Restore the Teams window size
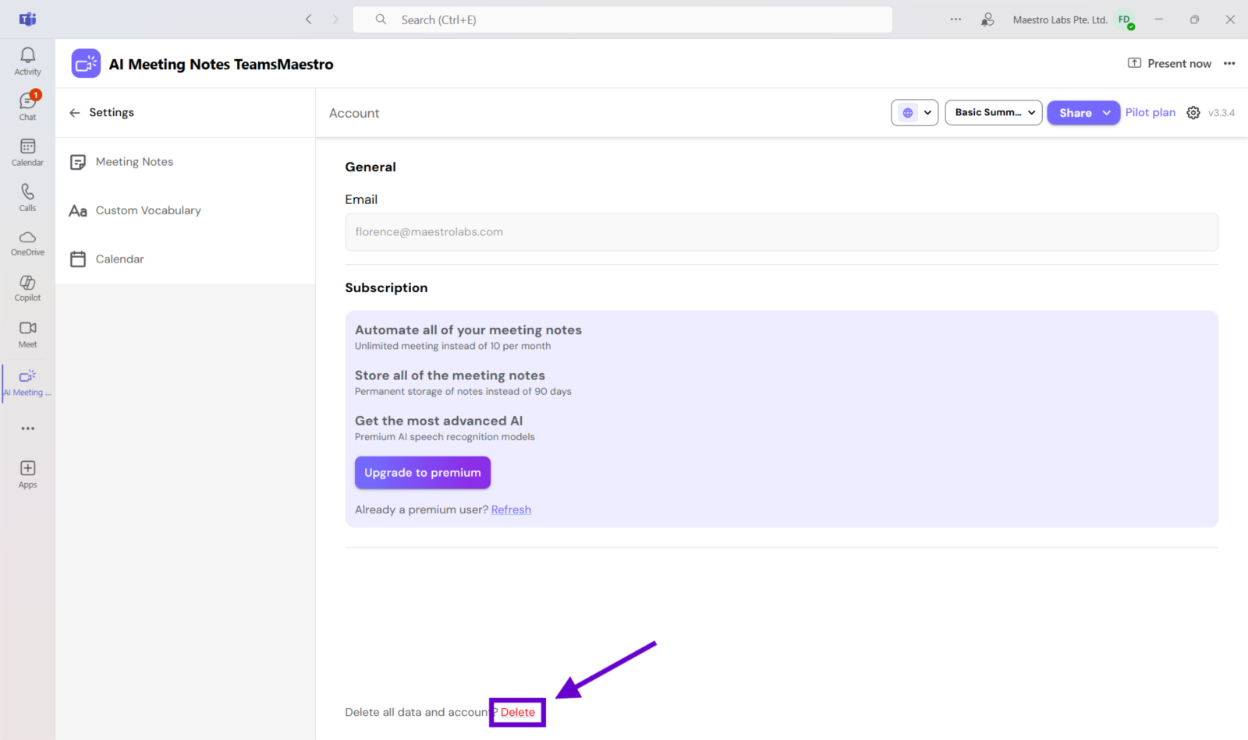Screen dimensions: 1248x740 pos(1194,19)
